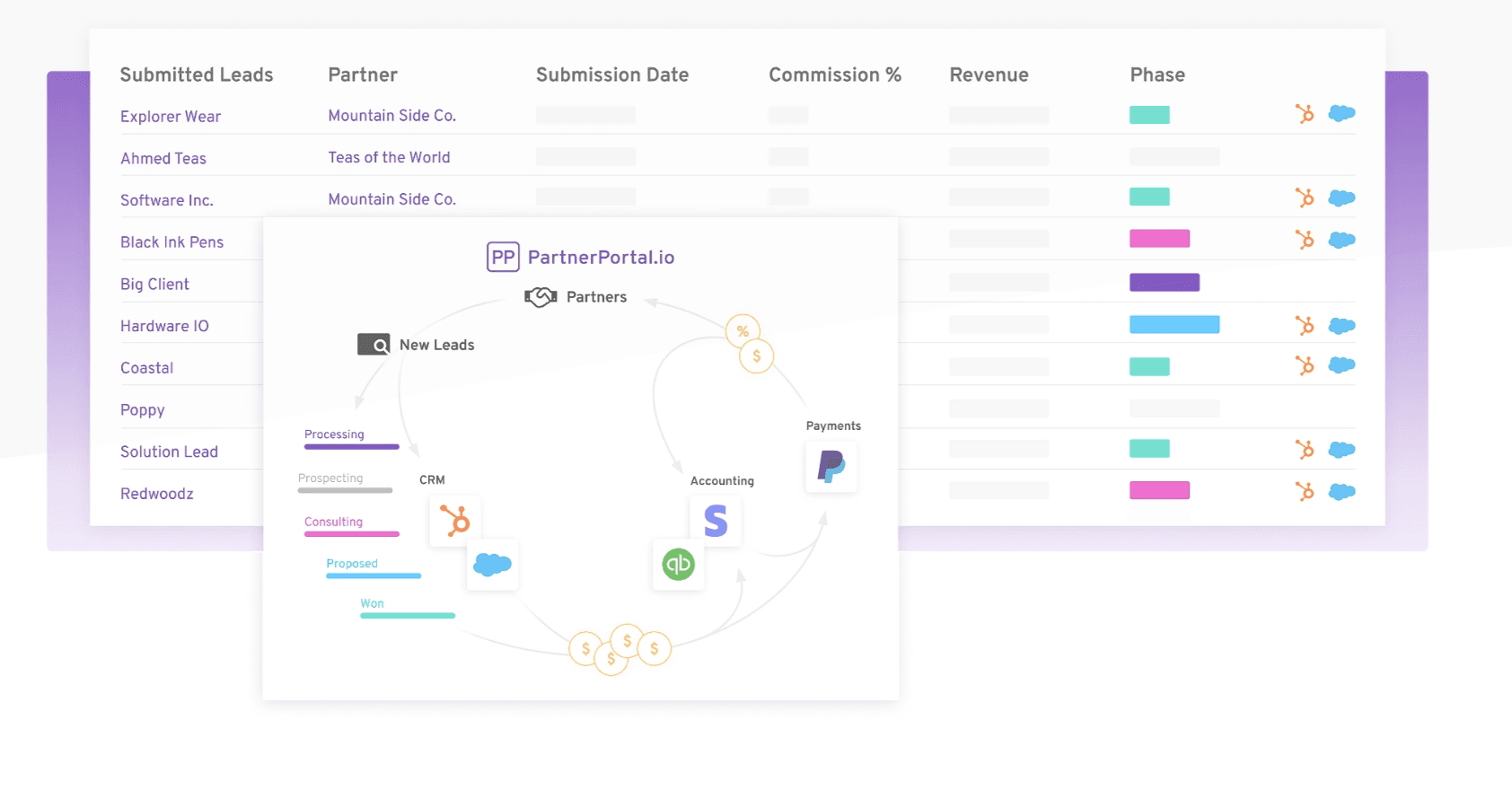Screen dimensions: 1512x799
Task: Click Salesforce cloud icon in Hardware IO row
Action: [1341, 325]
